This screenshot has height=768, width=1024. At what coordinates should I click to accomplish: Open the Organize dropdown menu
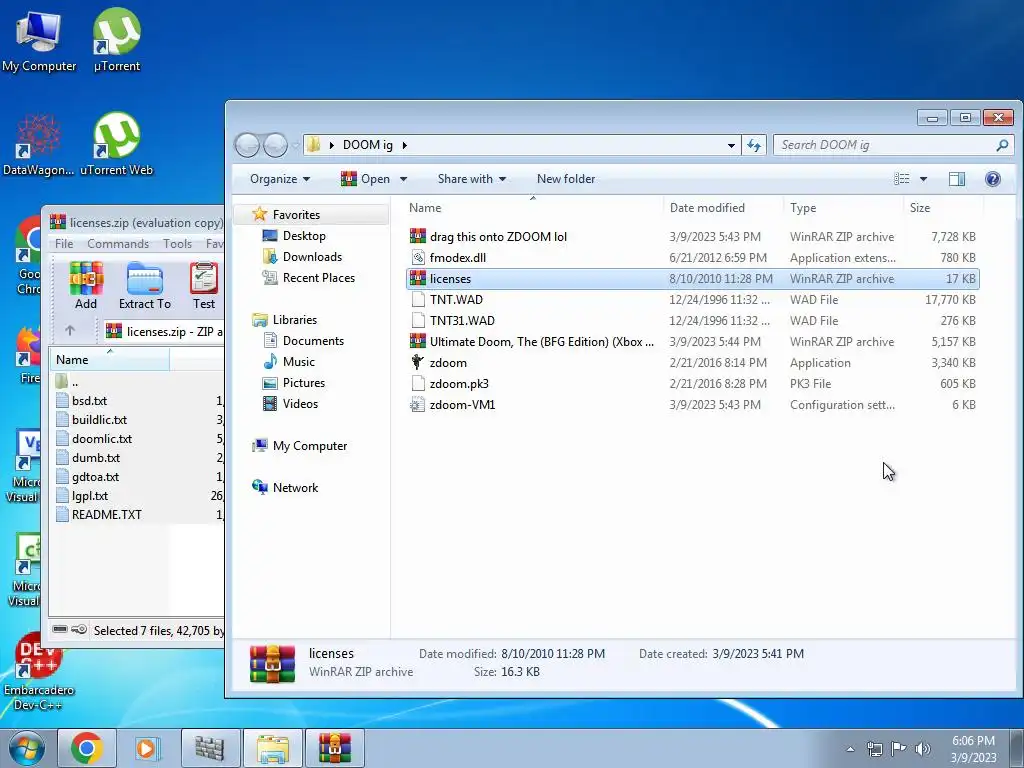click(x=280, y=179)
